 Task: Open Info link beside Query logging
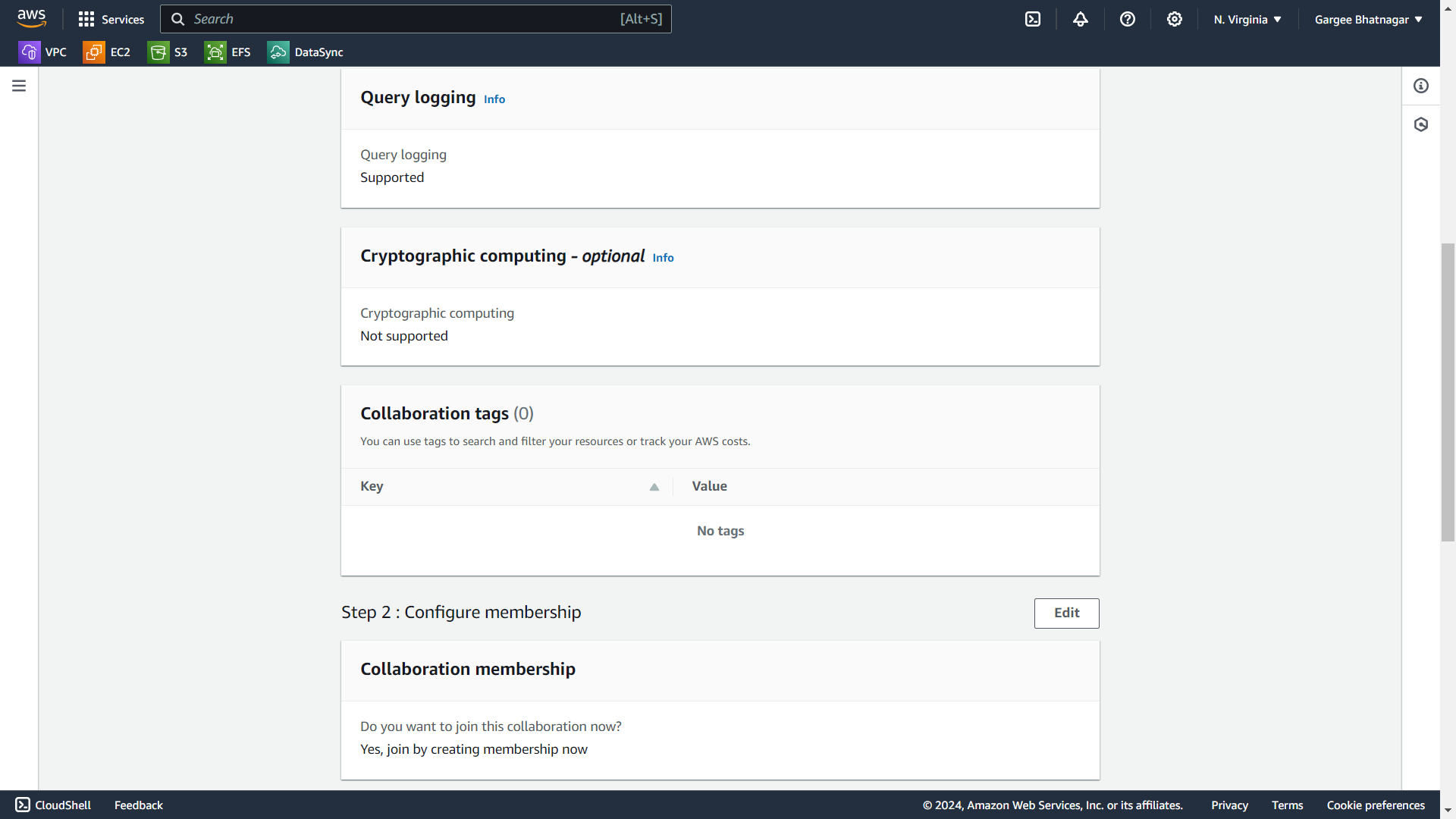tap(494, 99)
